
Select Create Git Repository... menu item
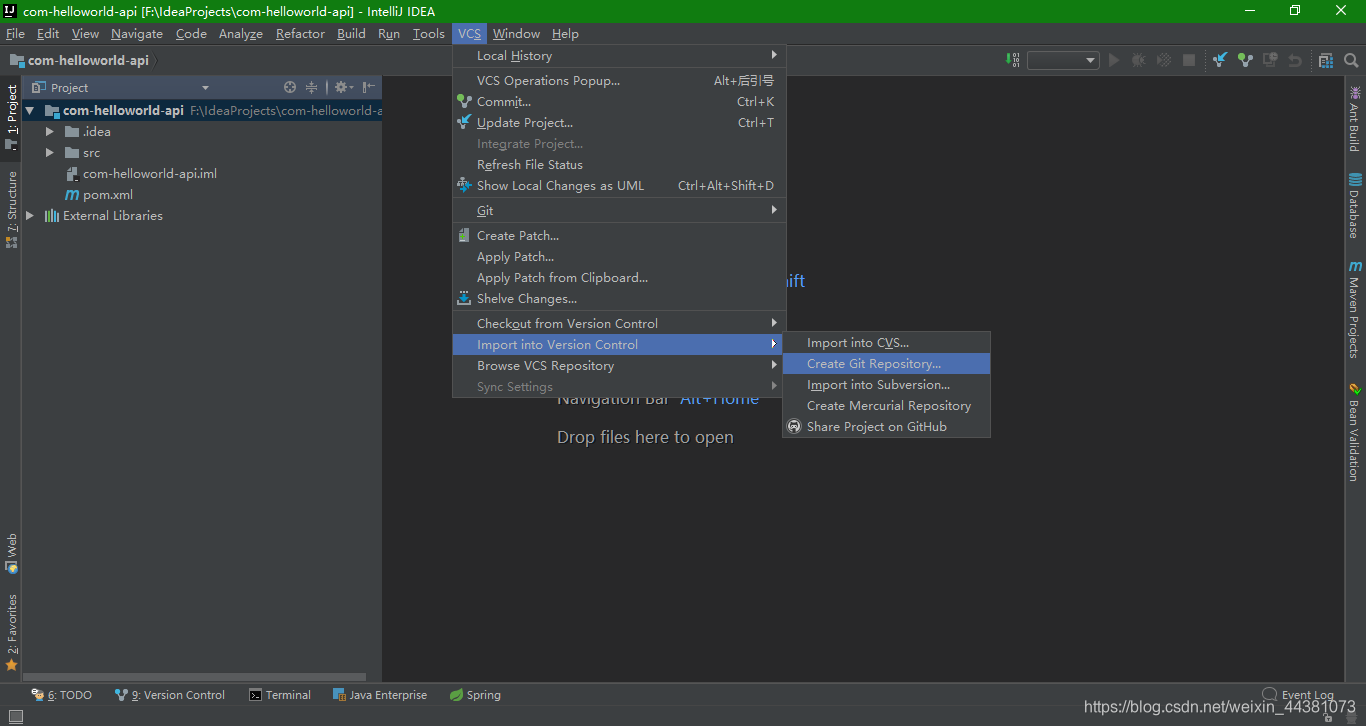point(886,364)
